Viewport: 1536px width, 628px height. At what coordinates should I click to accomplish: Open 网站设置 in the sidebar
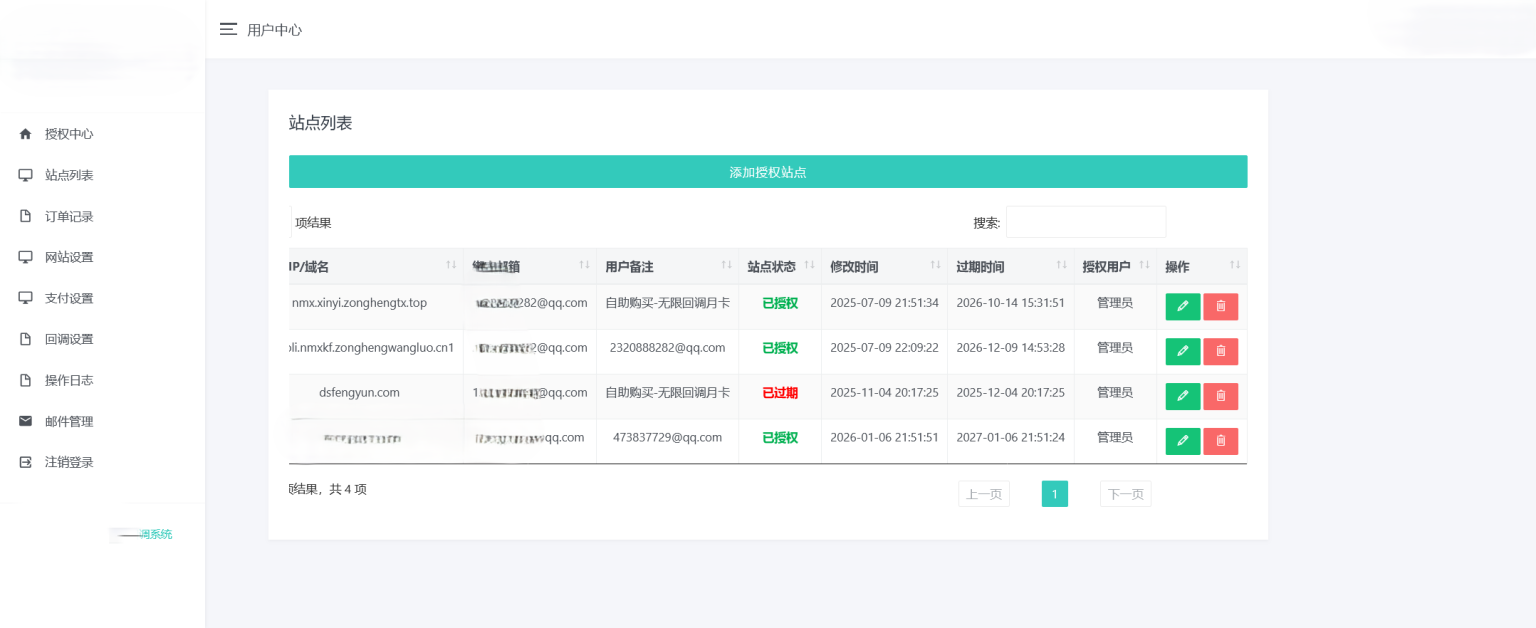point(69,256)
